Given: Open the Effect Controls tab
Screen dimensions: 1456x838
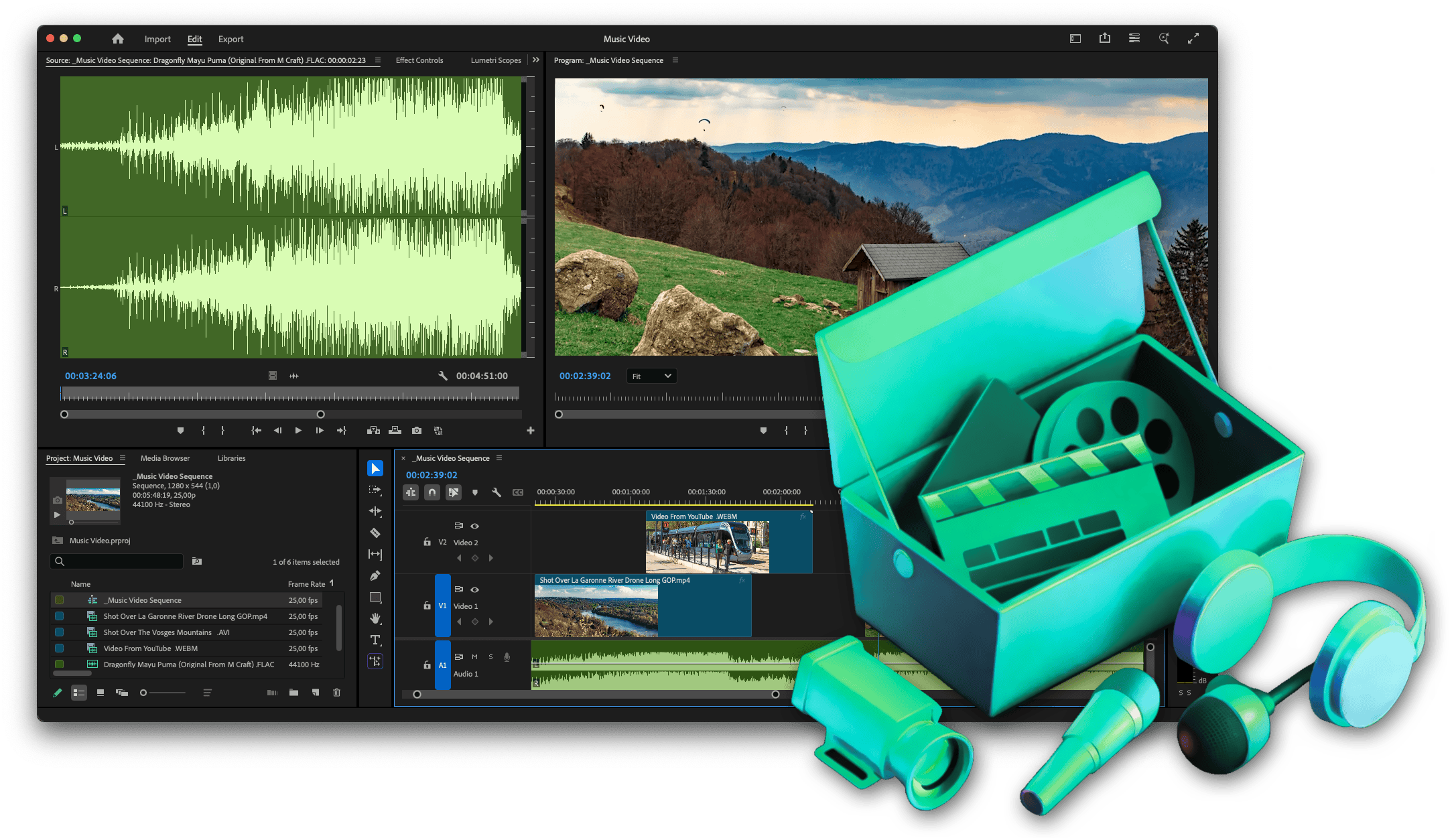Looking at the screenshot, I should (x=419, y=60).
